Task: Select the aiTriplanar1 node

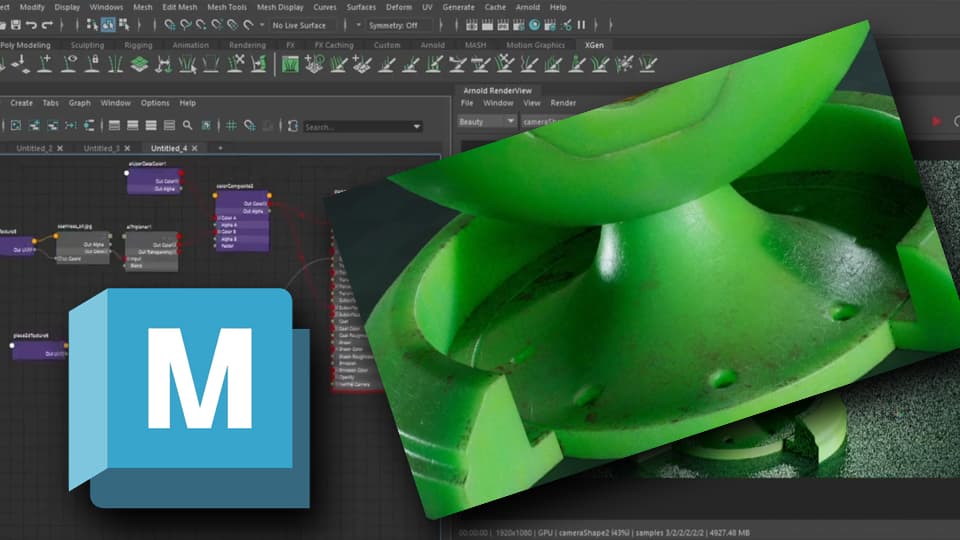Action: click(152, 250)
